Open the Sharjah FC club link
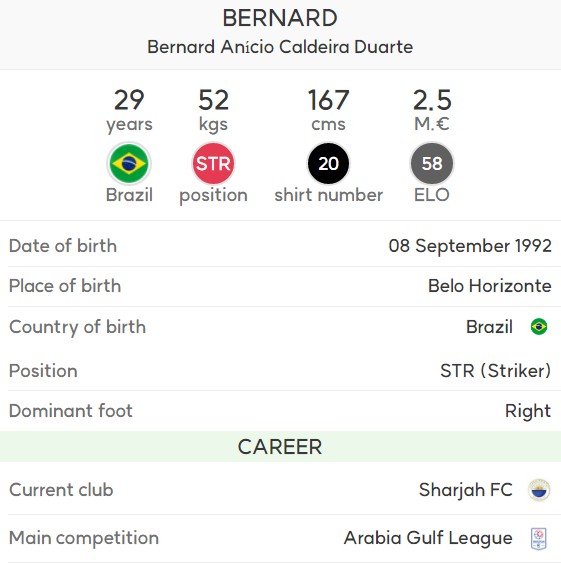This screenshot has height=563, width=561. pyautogui.click(x=465, y=490)
